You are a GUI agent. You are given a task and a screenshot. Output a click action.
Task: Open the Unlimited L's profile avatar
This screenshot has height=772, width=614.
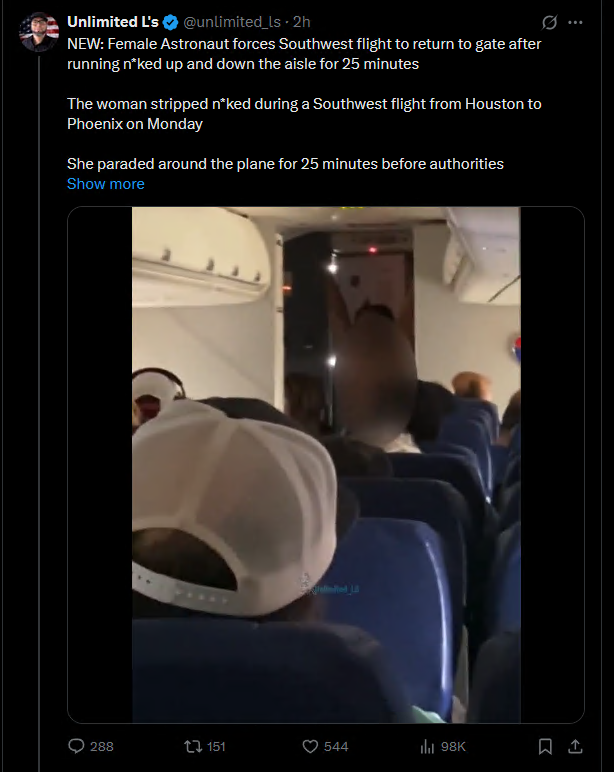(39, 32)
